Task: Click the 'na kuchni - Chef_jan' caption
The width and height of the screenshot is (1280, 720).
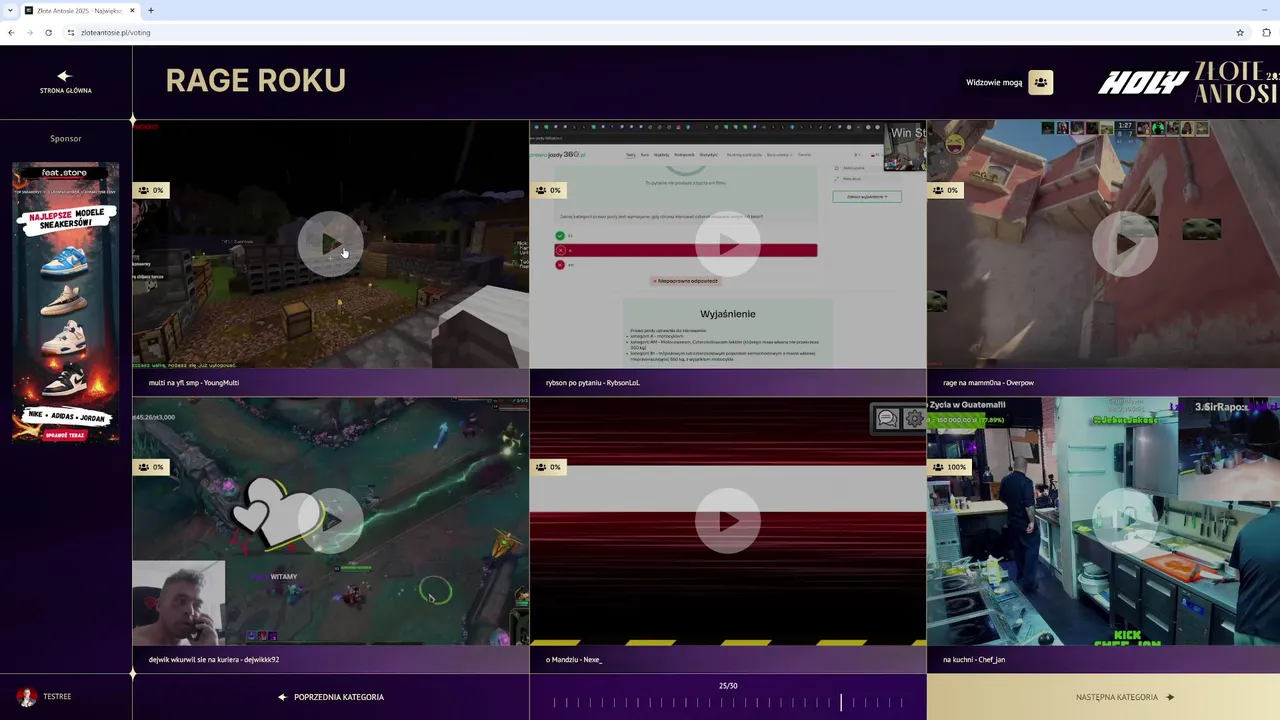Action: click(974, 659)
